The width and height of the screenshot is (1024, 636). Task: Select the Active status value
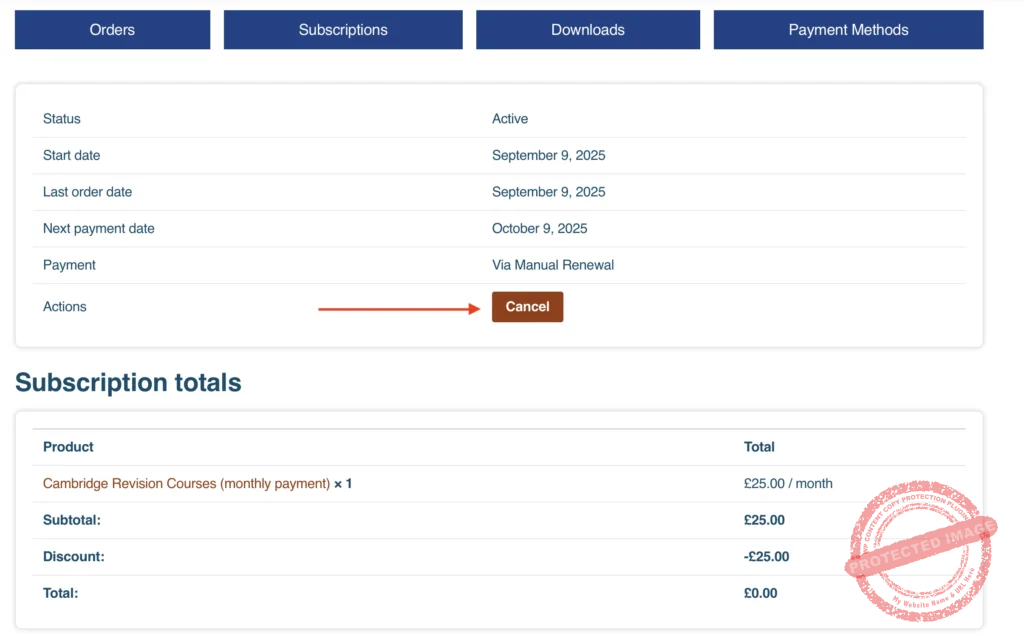[510, 119]
